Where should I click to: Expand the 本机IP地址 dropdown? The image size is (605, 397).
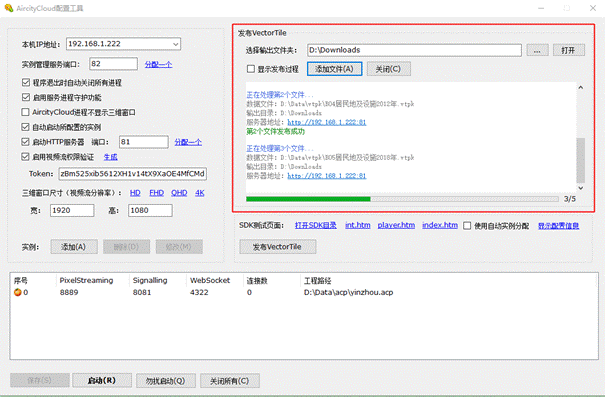[176, 44]
